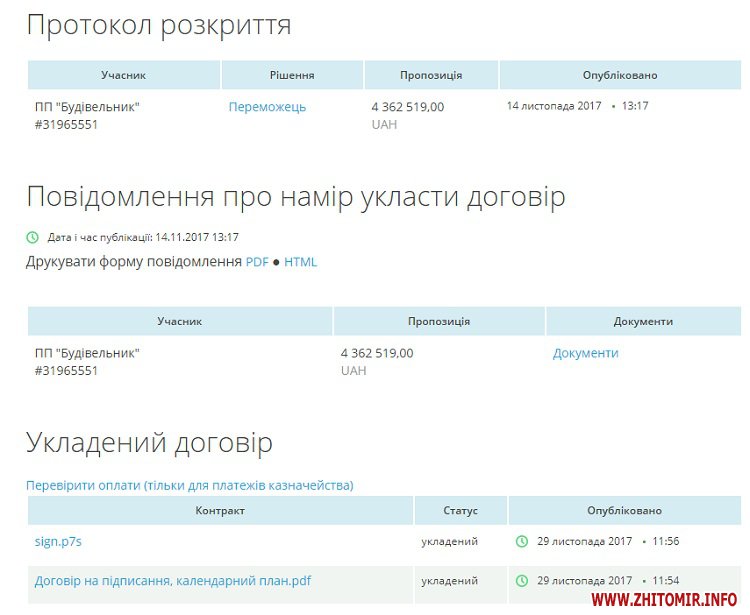750x615 pixels.
Task: Click the clock icon beside publication date 14.11.2017
Action: click(32, 238)
